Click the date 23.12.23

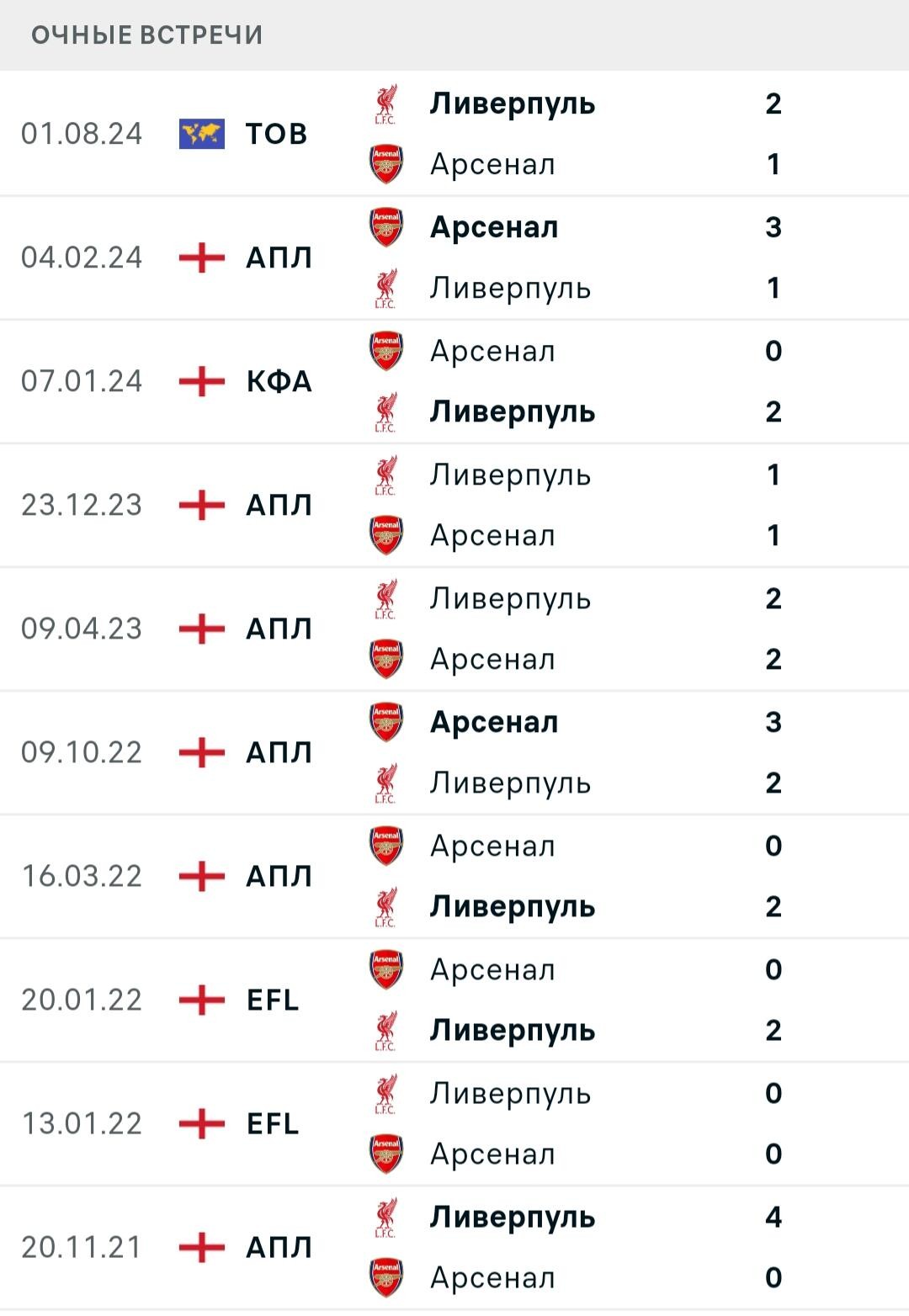82,505
